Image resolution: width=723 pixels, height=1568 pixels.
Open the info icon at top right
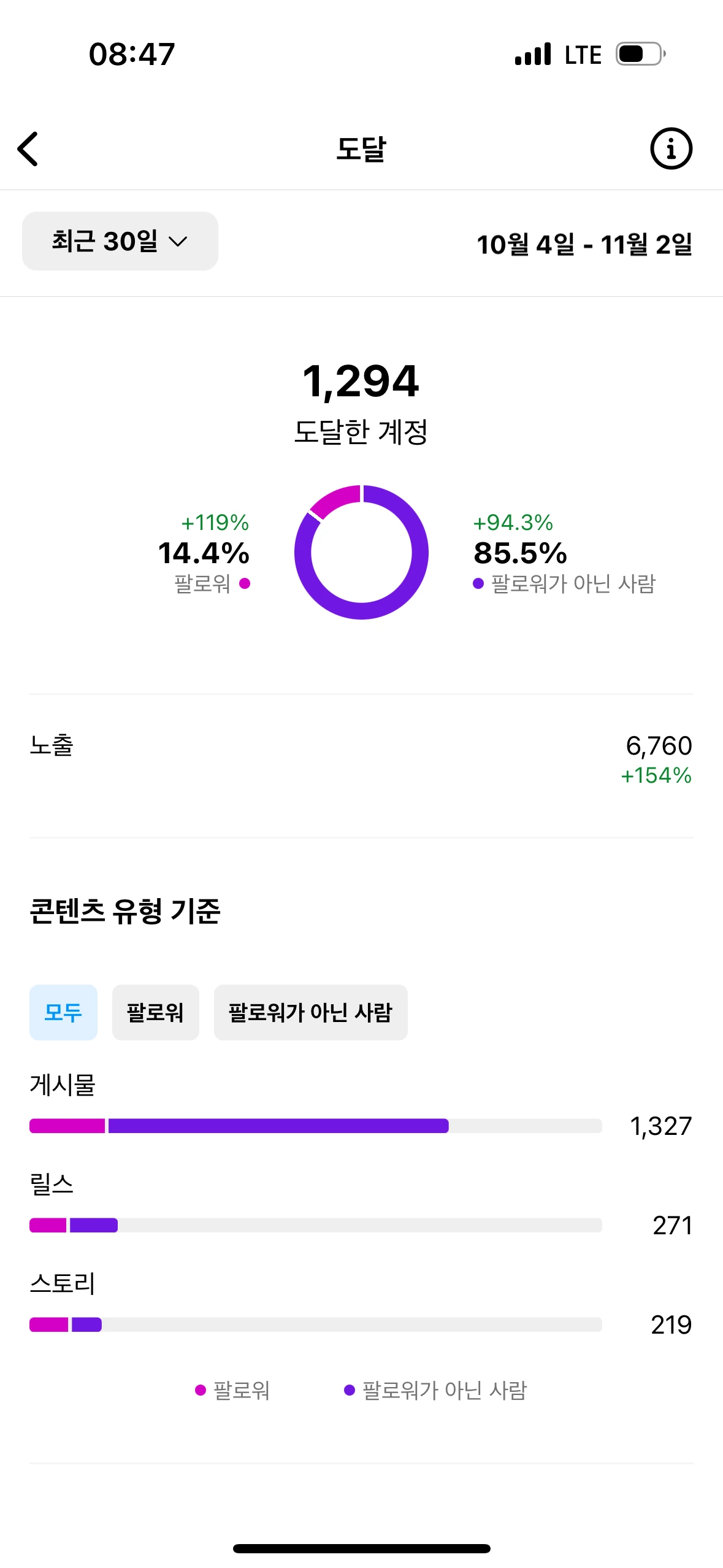(671, 149)
